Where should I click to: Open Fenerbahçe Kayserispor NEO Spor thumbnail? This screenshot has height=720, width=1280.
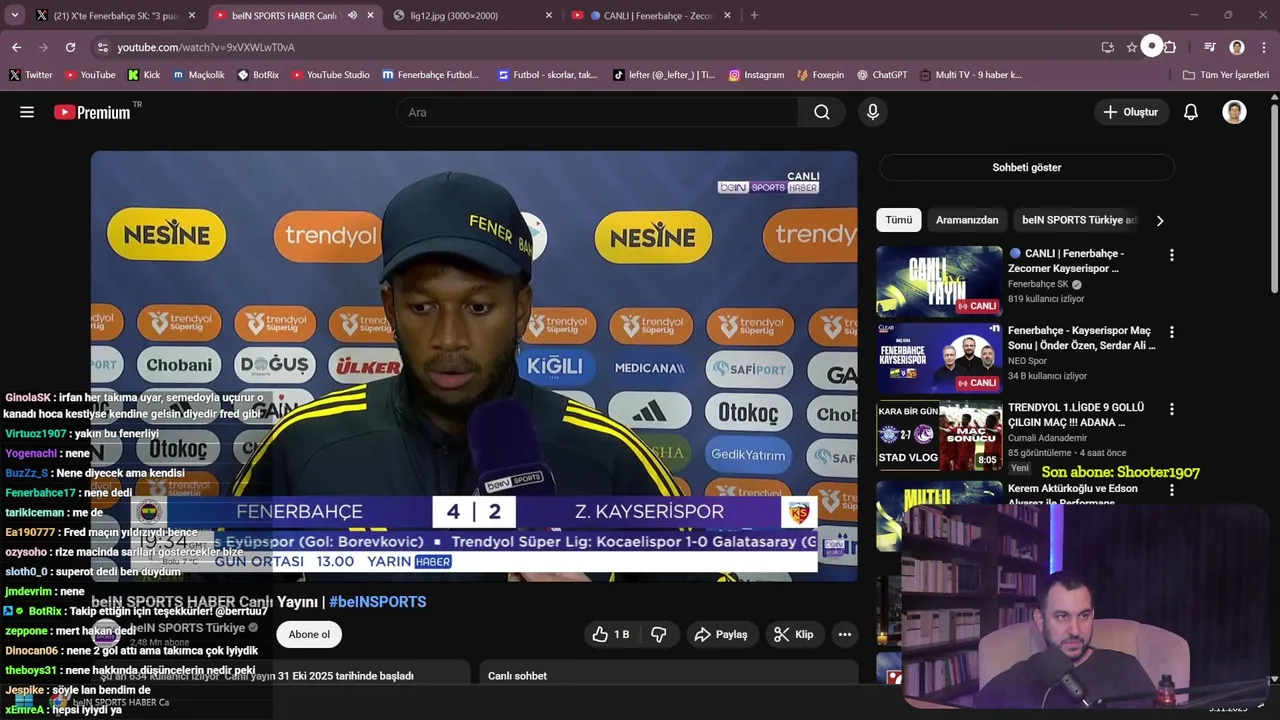pos(939,358)
